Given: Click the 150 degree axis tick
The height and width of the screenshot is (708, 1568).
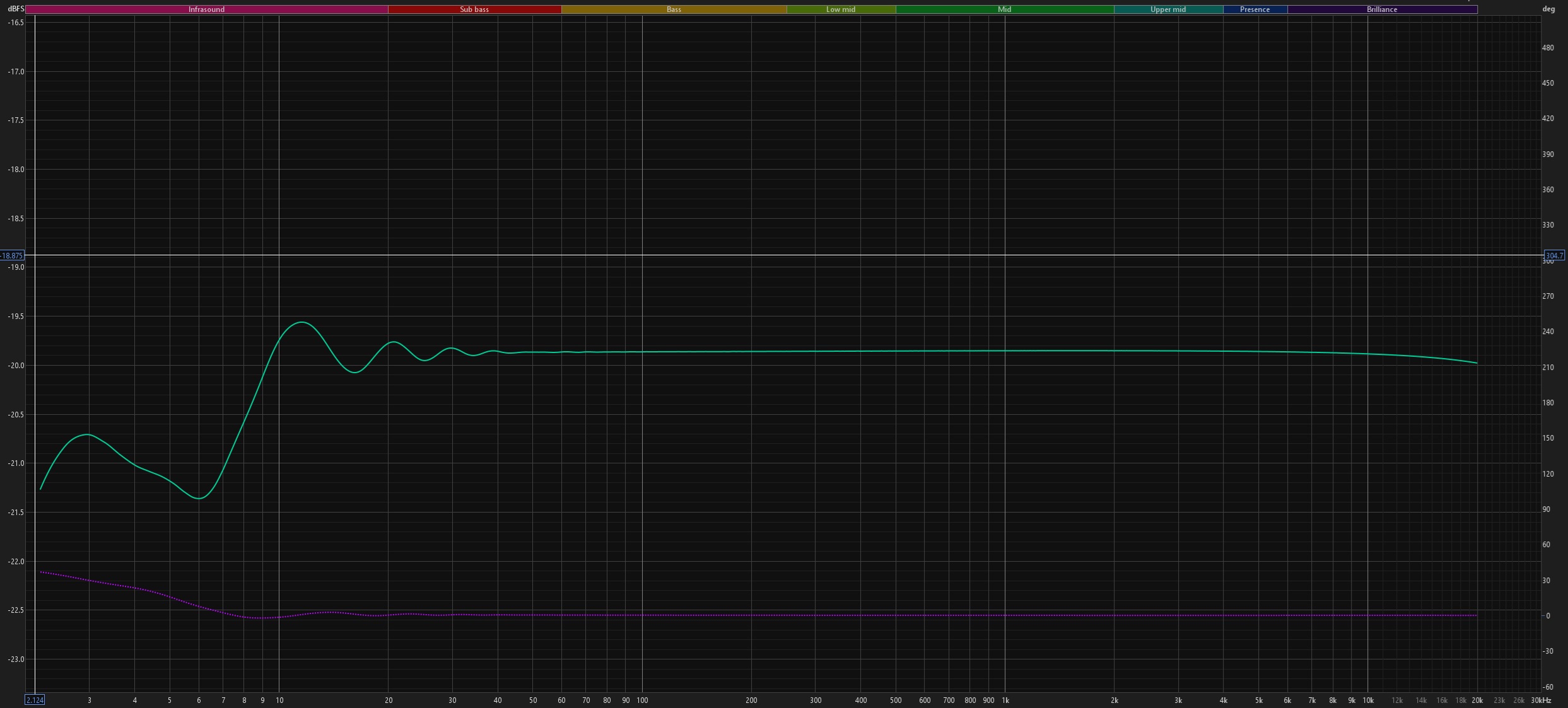Looking at the screenshot, I should (1548, 438).
